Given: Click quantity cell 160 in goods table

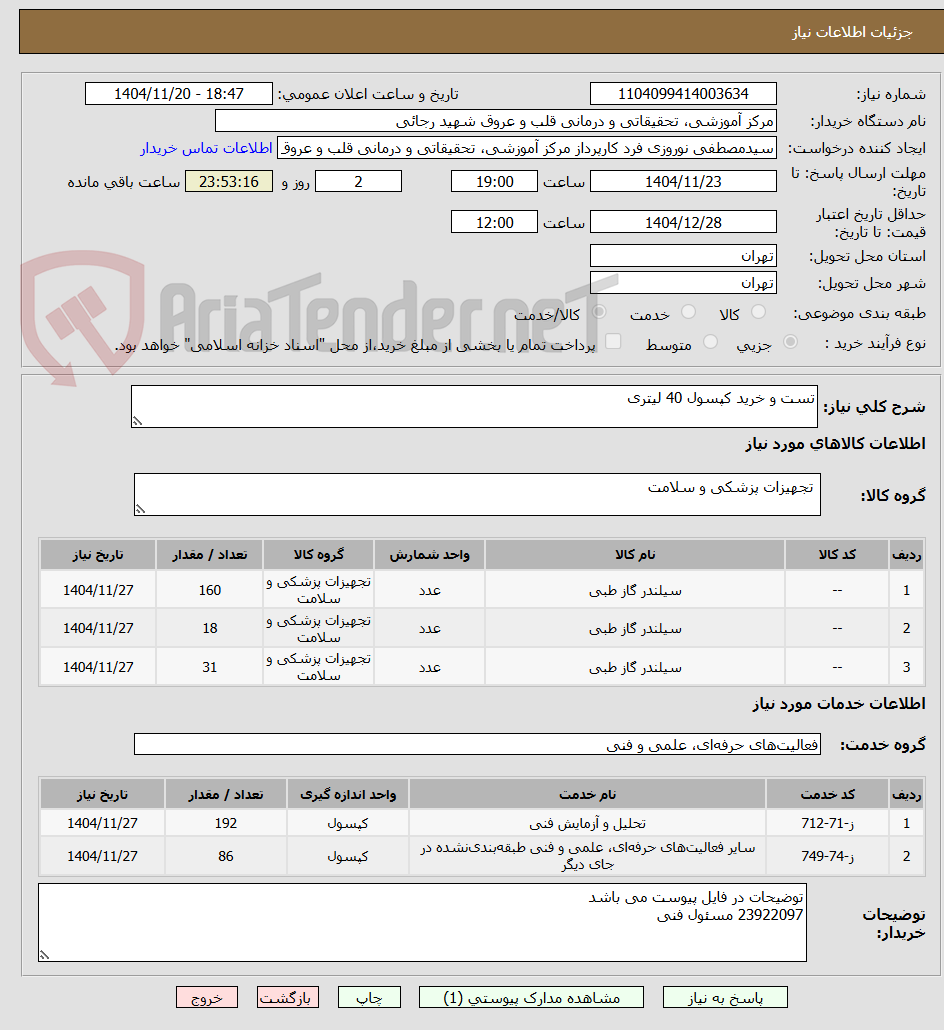Looking at the screenshot, I should point(210,590).
